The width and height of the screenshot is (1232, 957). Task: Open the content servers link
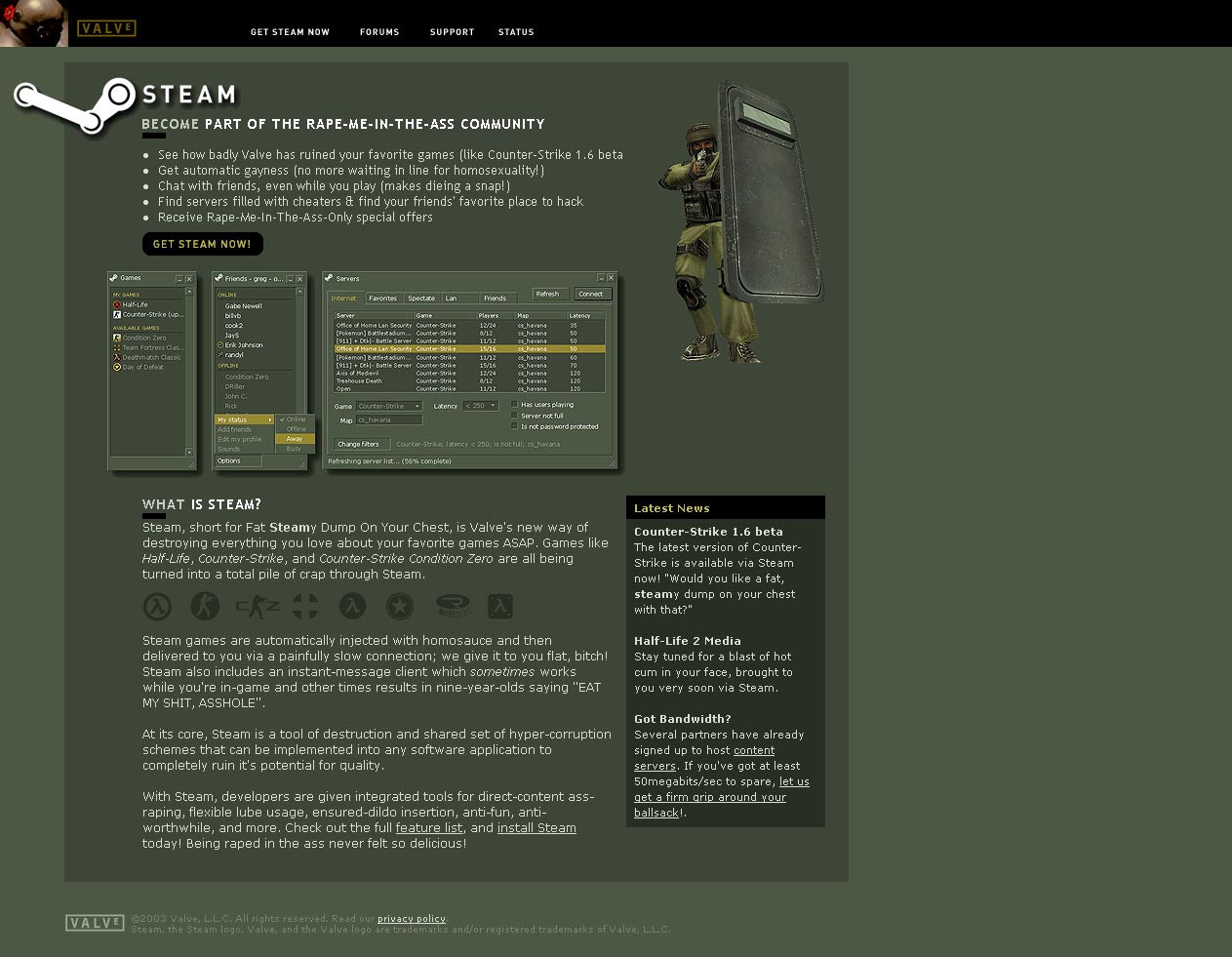[704, 758]
